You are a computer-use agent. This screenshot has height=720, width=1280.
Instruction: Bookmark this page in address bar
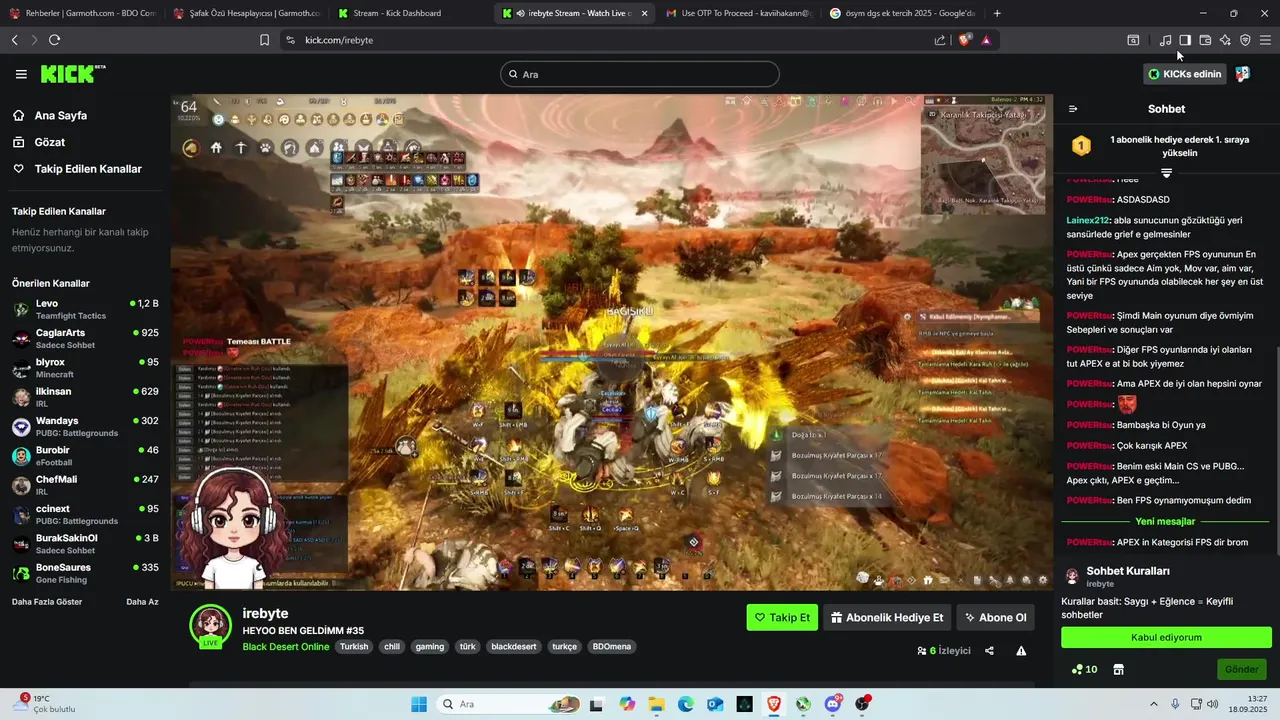pos(264,40)
